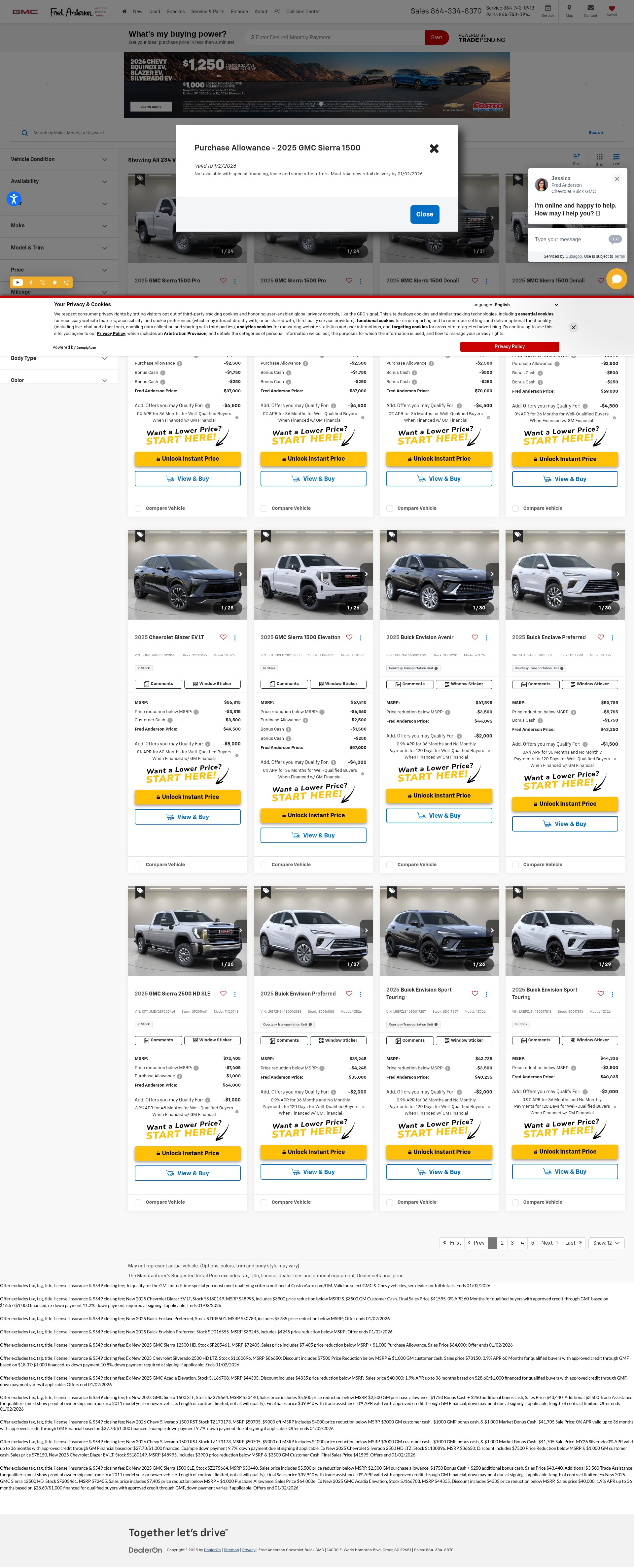634x1568 pixels.
Task: Open the Specials menu item
Action: point(175,12)
